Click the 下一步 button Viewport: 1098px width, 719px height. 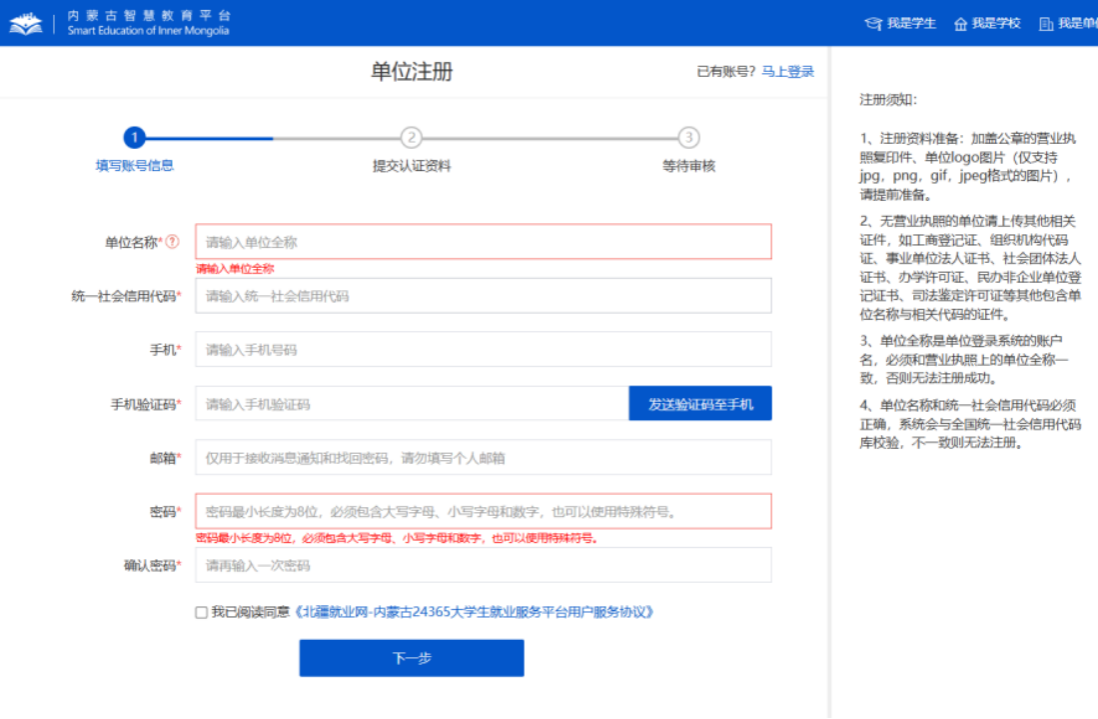click(x=411, y=658)
